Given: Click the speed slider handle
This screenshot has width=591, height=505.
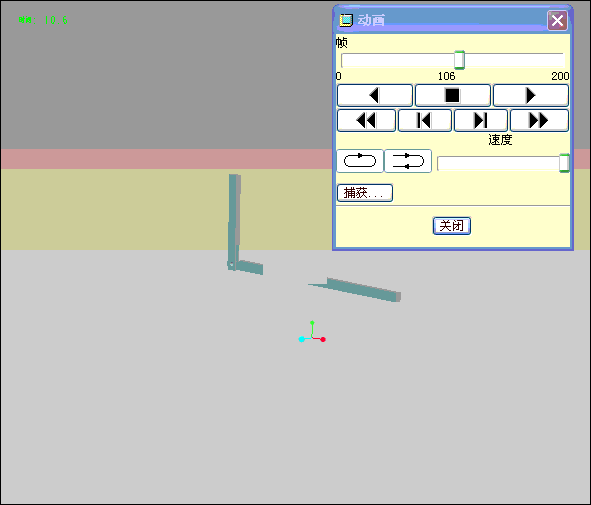Looking at the screenshot, I should coord(564,163).
